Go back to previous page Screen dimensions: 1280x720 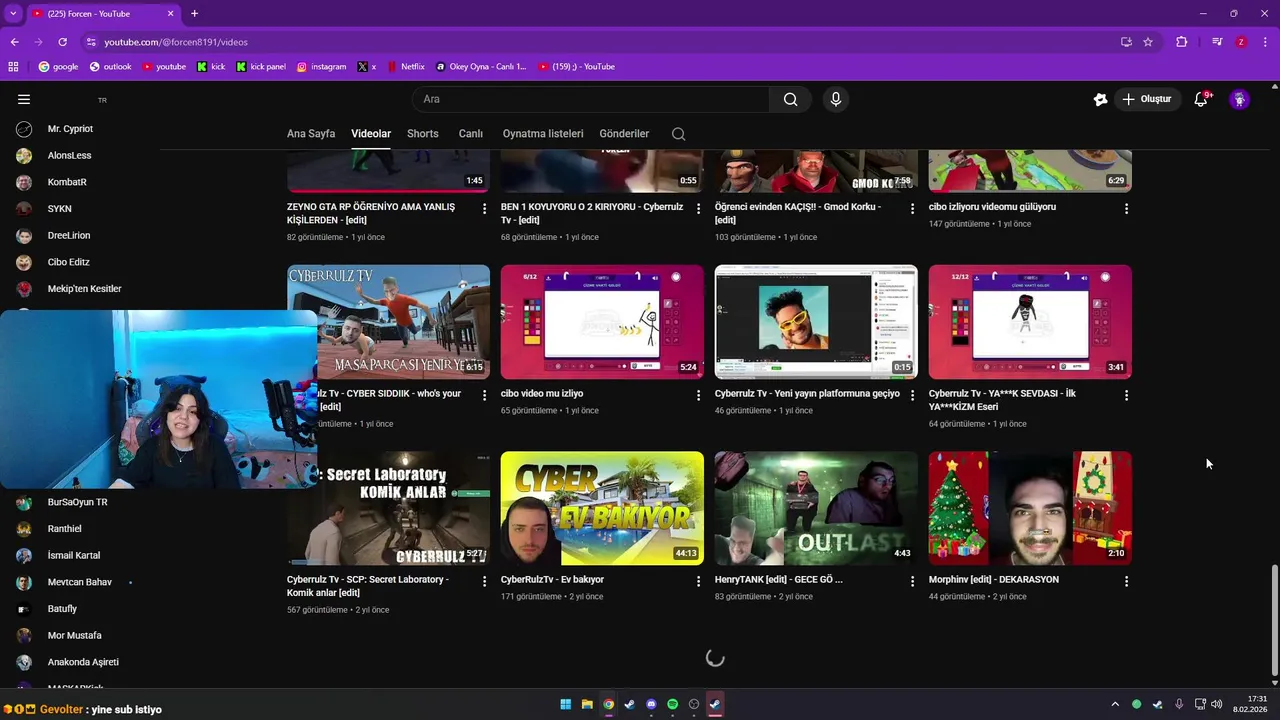coord(14,42)
